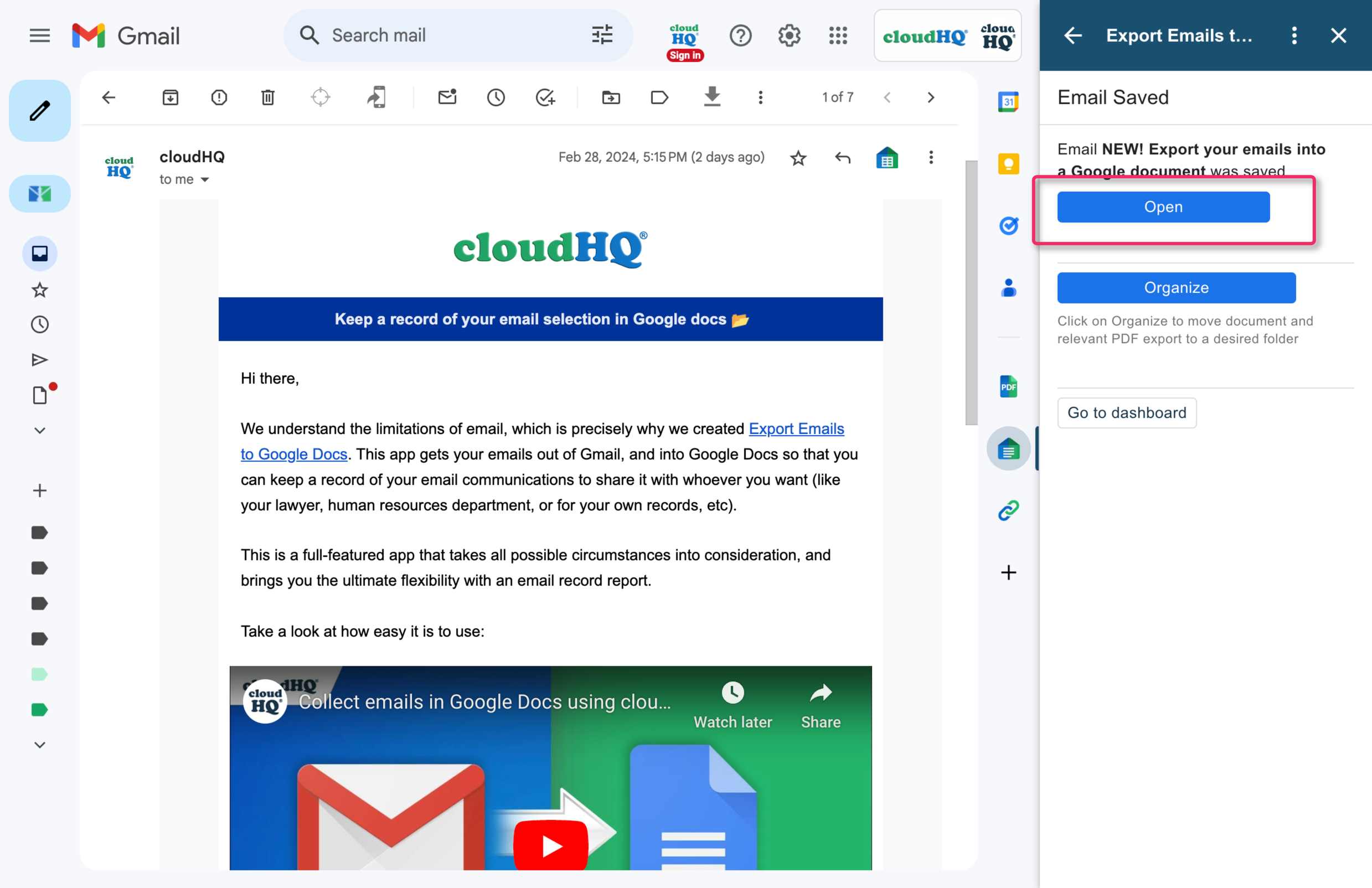Click the email scrollbar

971,292
